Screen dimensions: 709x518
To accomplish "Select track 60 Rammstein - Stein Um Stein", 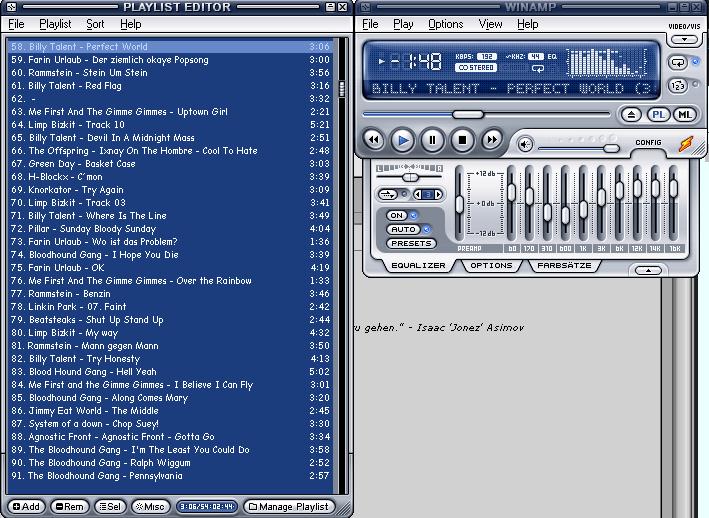I will tap(170, 73).
